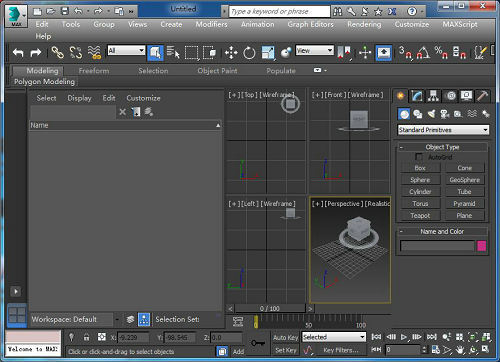
Task: Select the Rotate tool
Action: (249, 53)
